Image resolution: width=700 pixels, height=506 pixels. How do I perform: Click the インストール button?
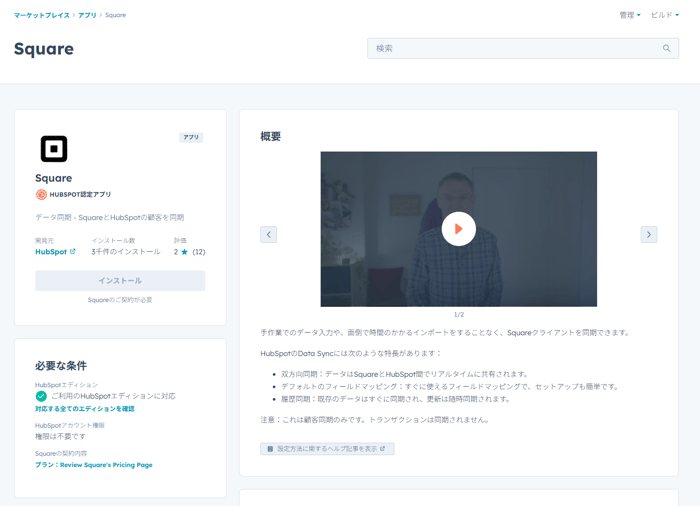[120, 281]
